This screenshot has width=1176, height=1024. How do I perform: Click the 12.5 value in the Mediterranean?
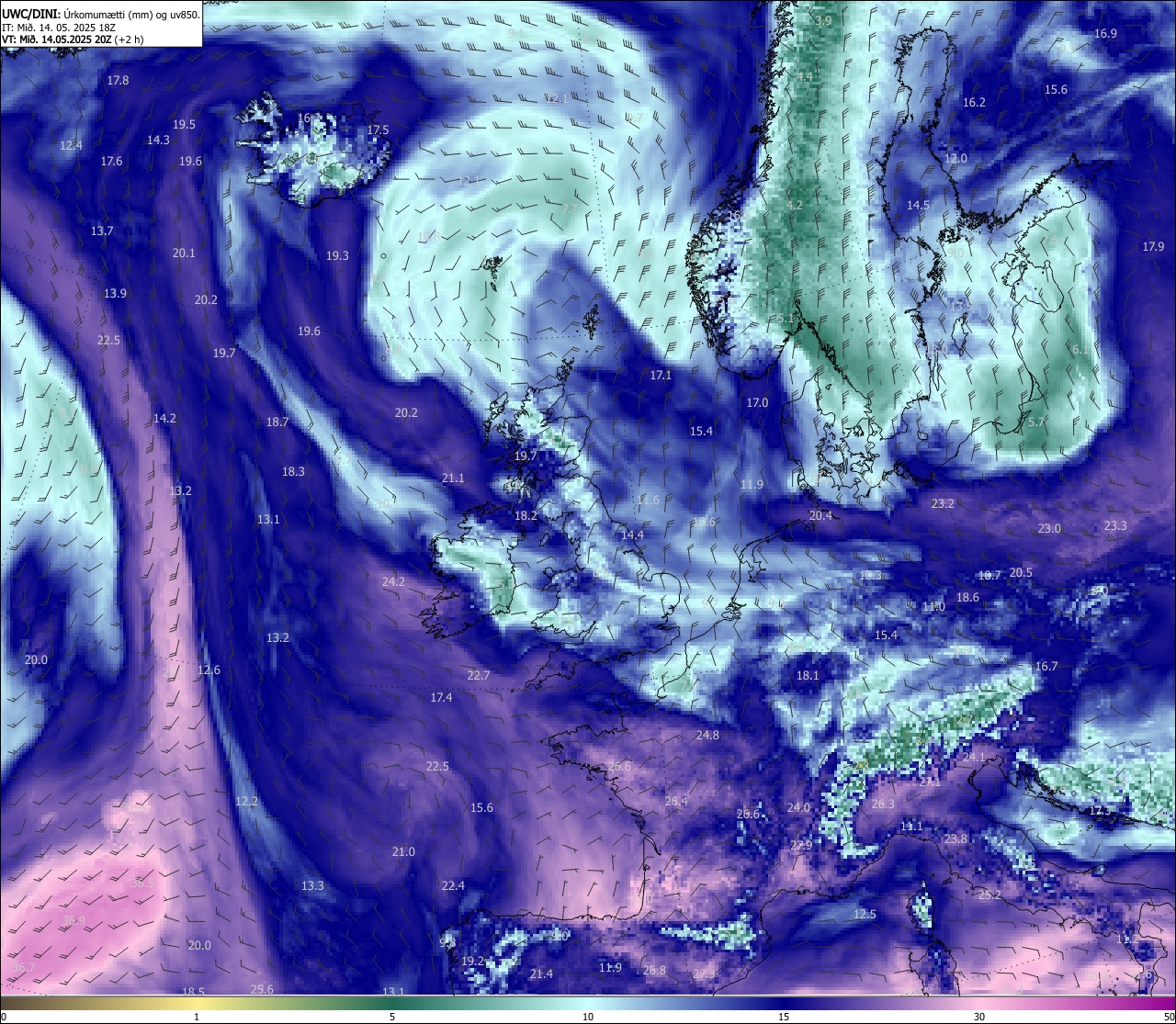pos(865,915)
